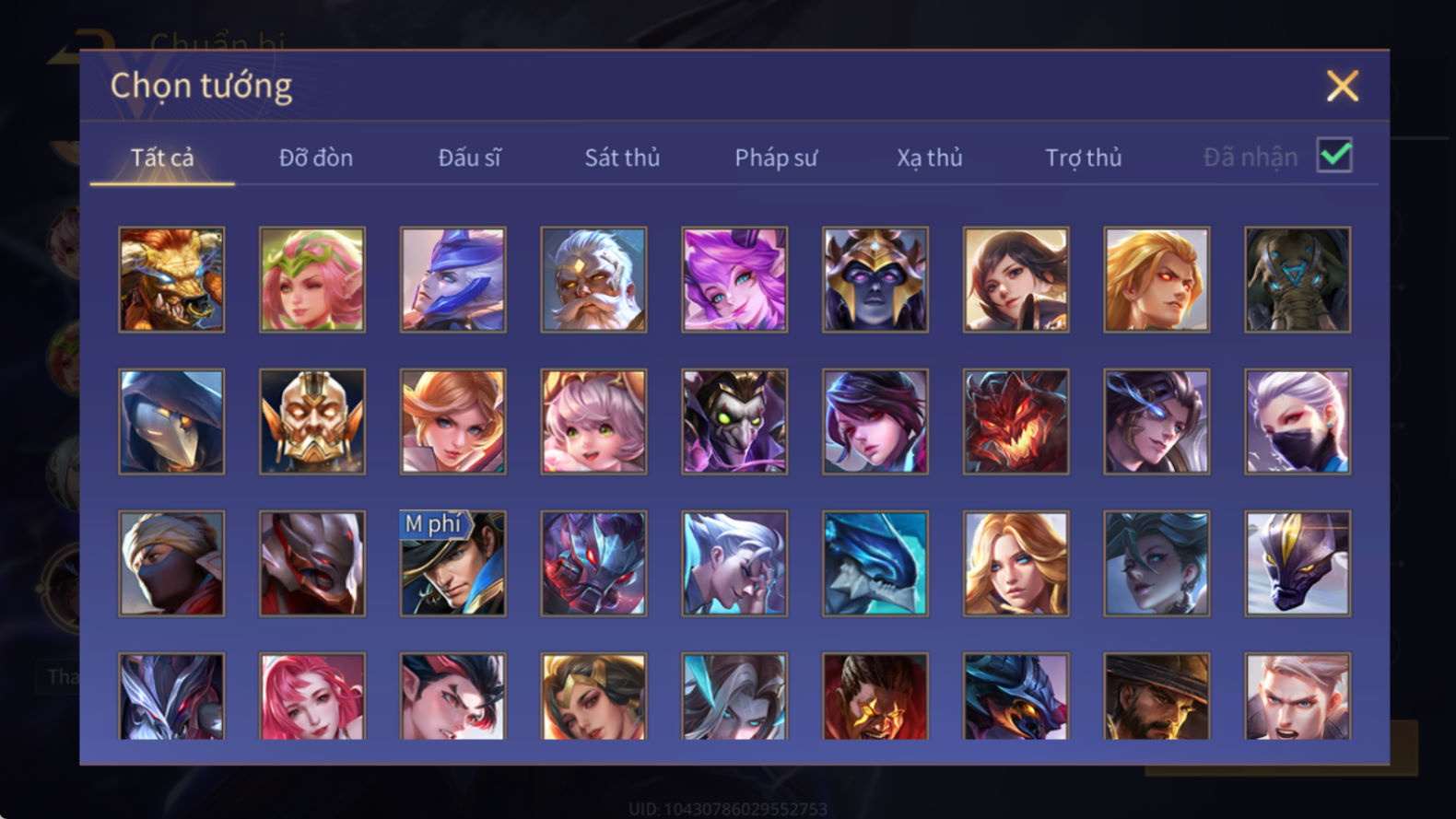Choose the white-bearded old man hero

coord(593,279)
